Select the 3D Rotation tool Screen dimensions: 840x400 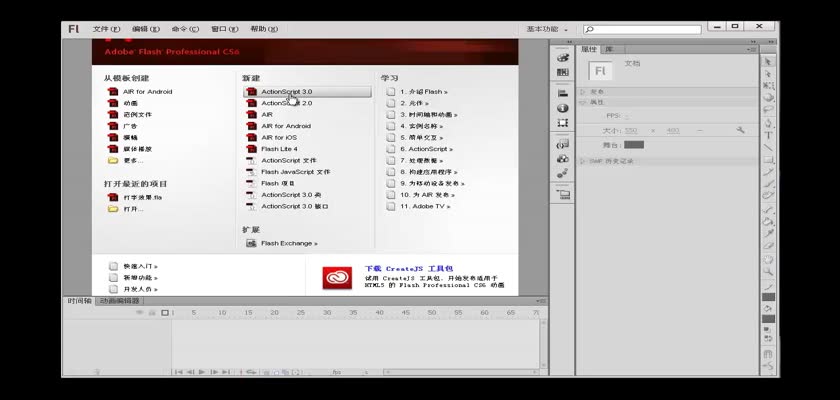(768, 97)
